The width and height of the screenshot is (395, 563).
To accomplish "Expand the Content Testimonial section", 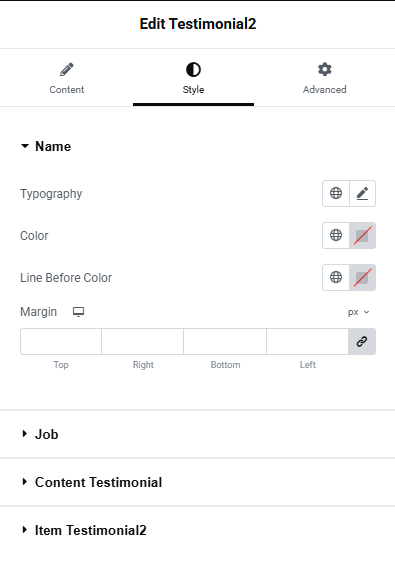I will 92,482.
